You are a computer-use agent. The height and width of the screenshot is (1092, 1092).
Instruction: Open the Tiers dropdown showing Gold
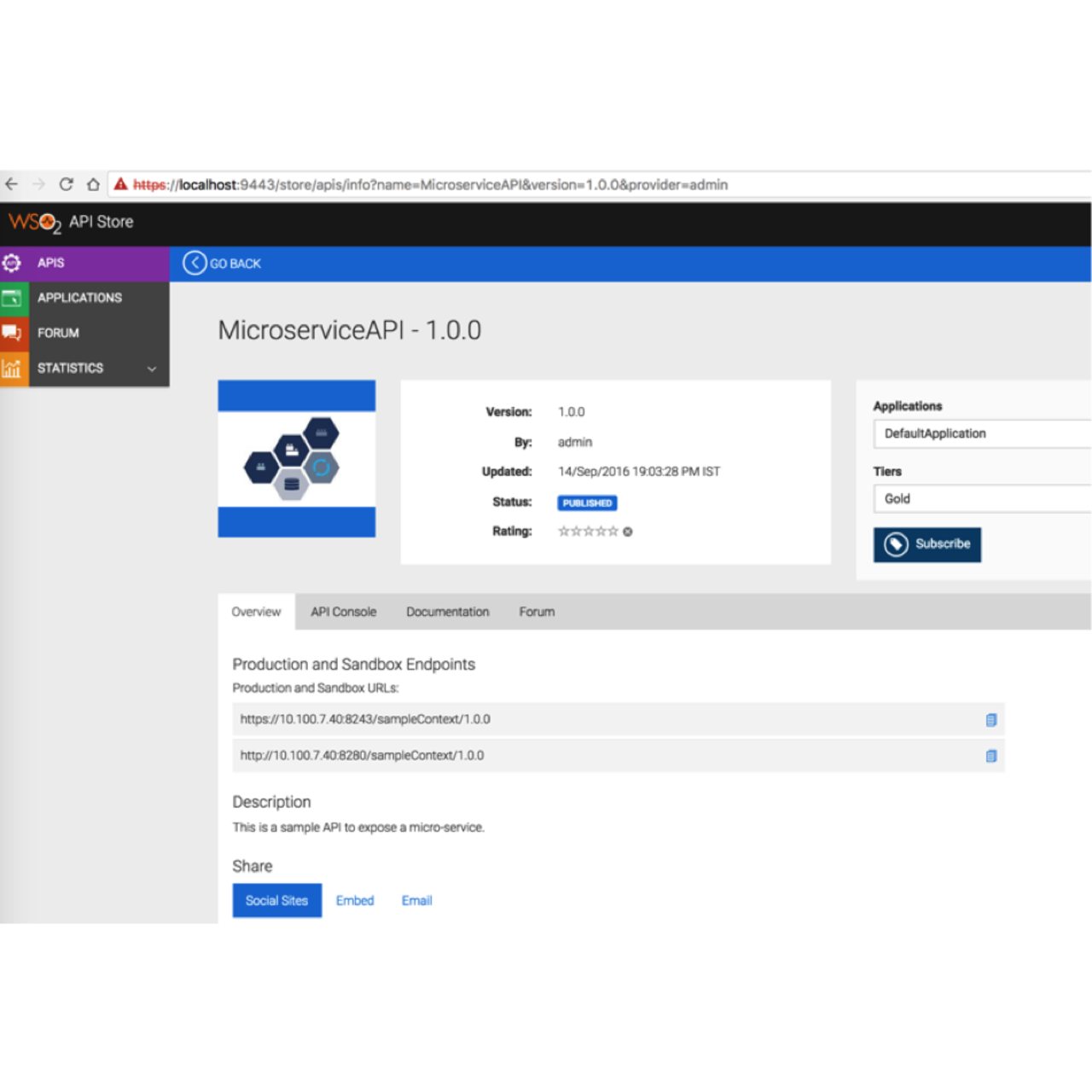[981, 499]
